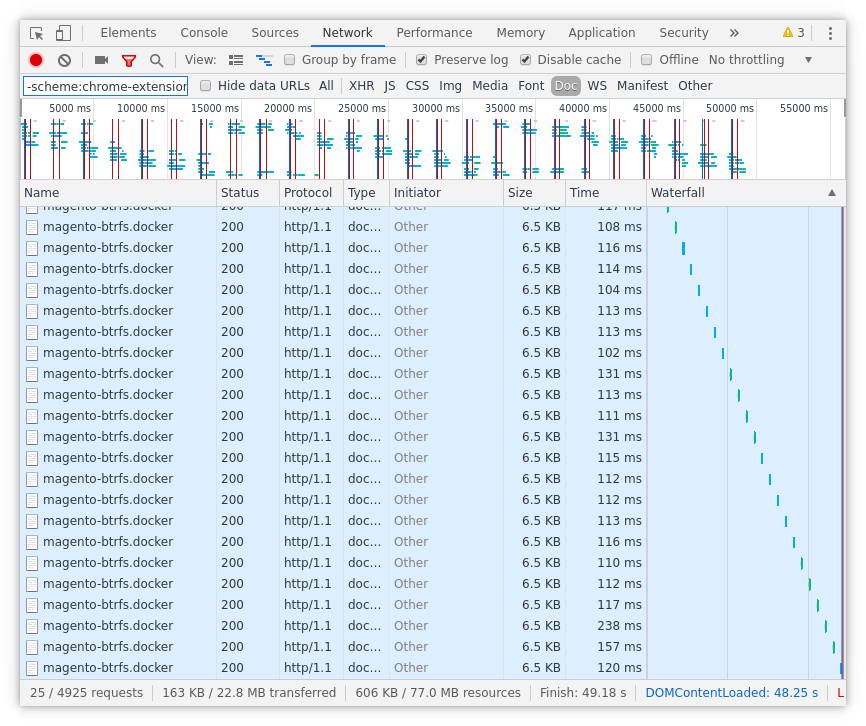Expand hidden DevTools panels via chevron
The width and height of the screenshot is (866, 726).
(x=734, y=32)
